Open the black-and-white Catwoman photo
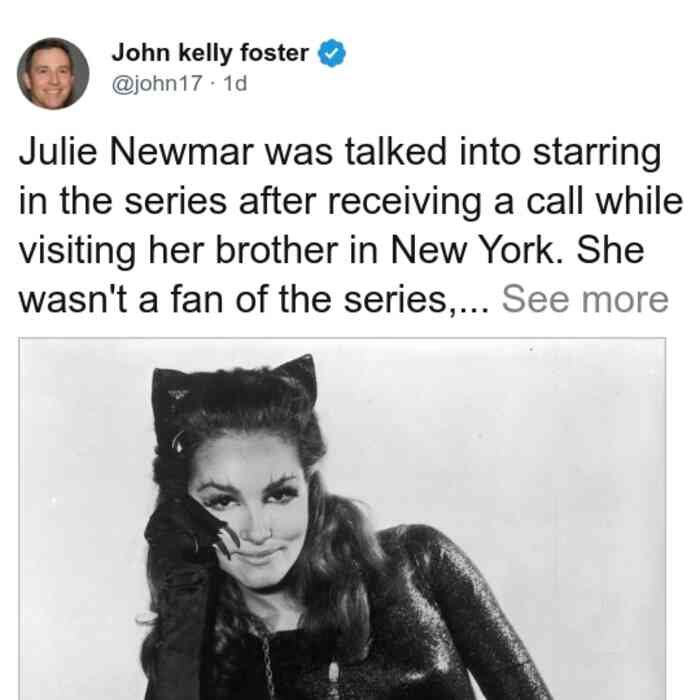The height and width of the screenshot is (700, 700). coord(342,519)
